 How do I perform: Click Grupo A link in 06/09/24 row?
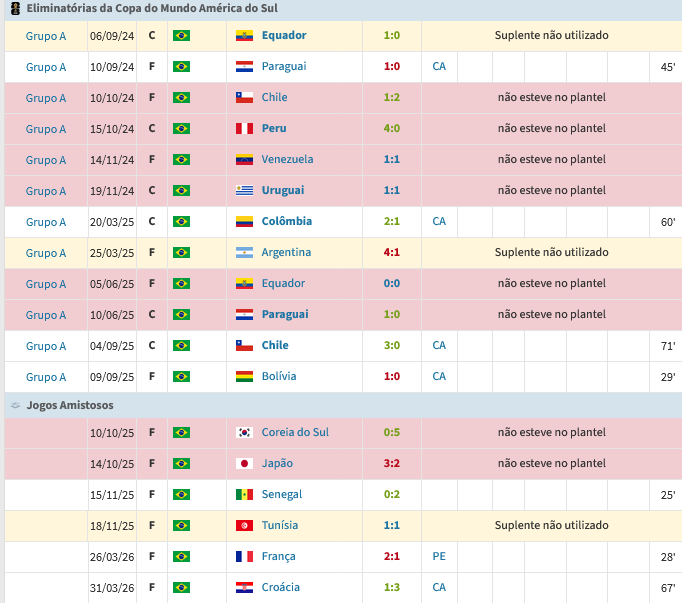click(x=46, y=36)
